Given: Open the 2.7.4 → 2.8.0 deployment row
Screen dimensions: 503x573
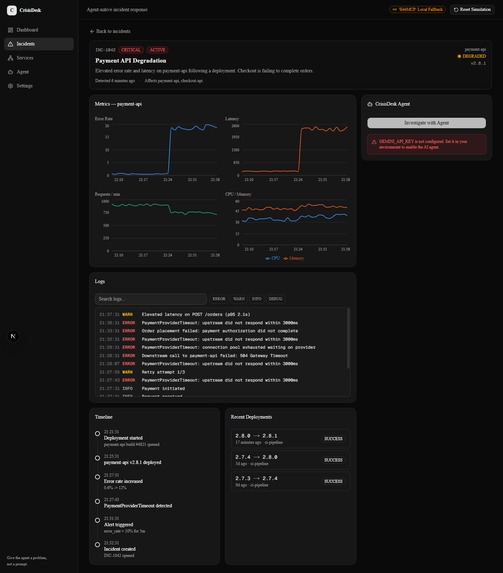Looking at the screenshot, I should [291, 460].
